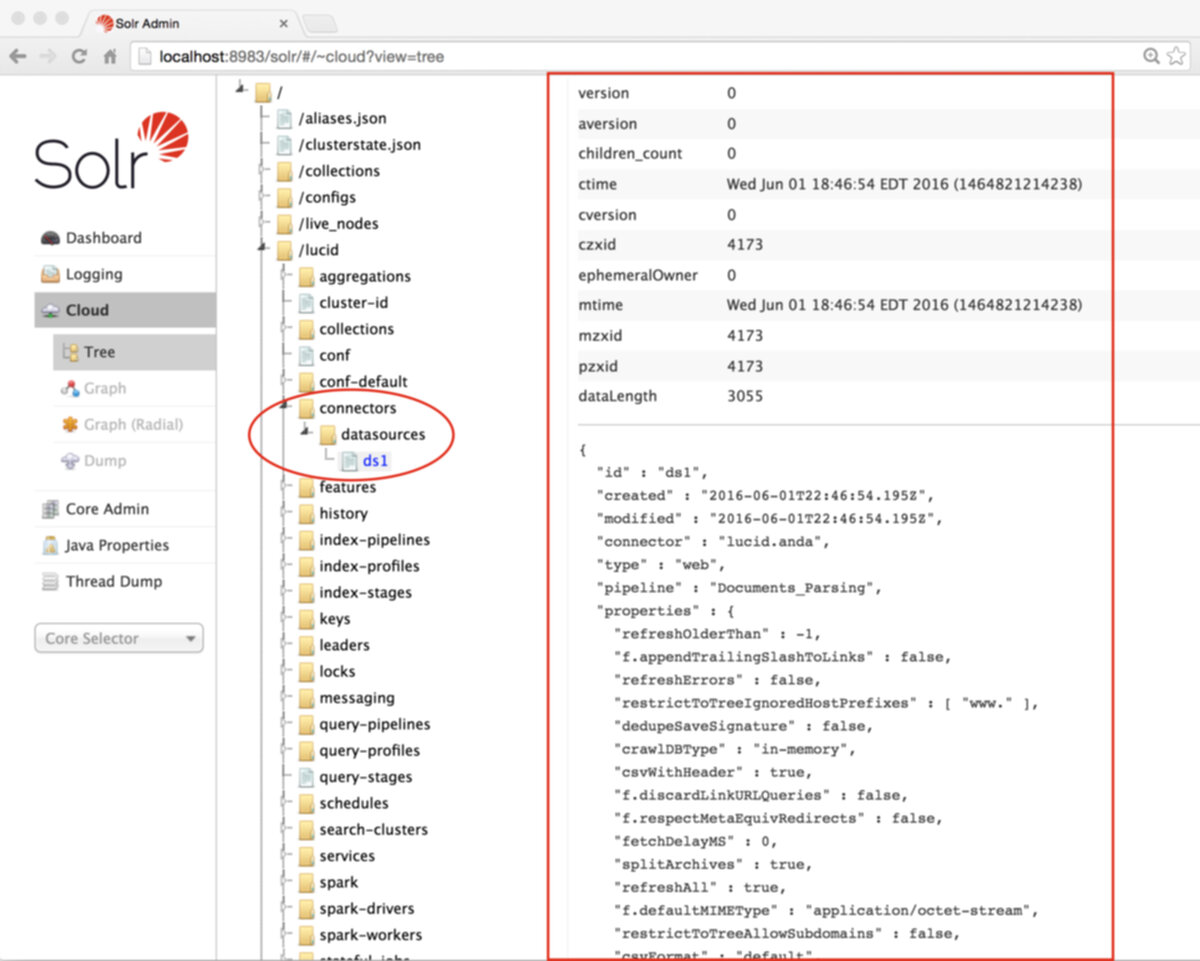The width and height of the screenshot is (1200, 961).
Task: Open the conf-default folder
Action: tap(363, 381)
